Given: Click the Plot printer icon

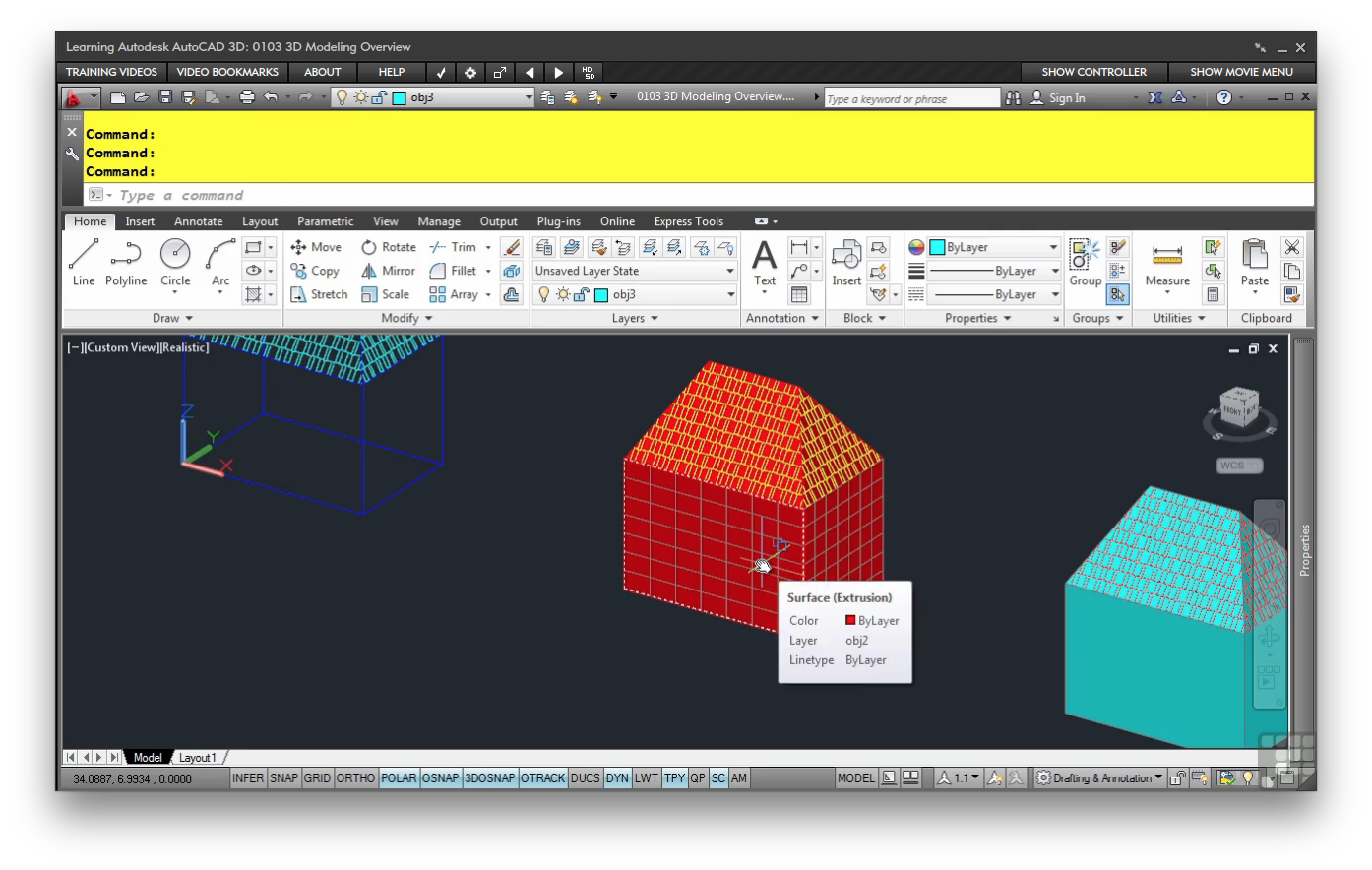Looking at the screenshot, I should 247,96.
